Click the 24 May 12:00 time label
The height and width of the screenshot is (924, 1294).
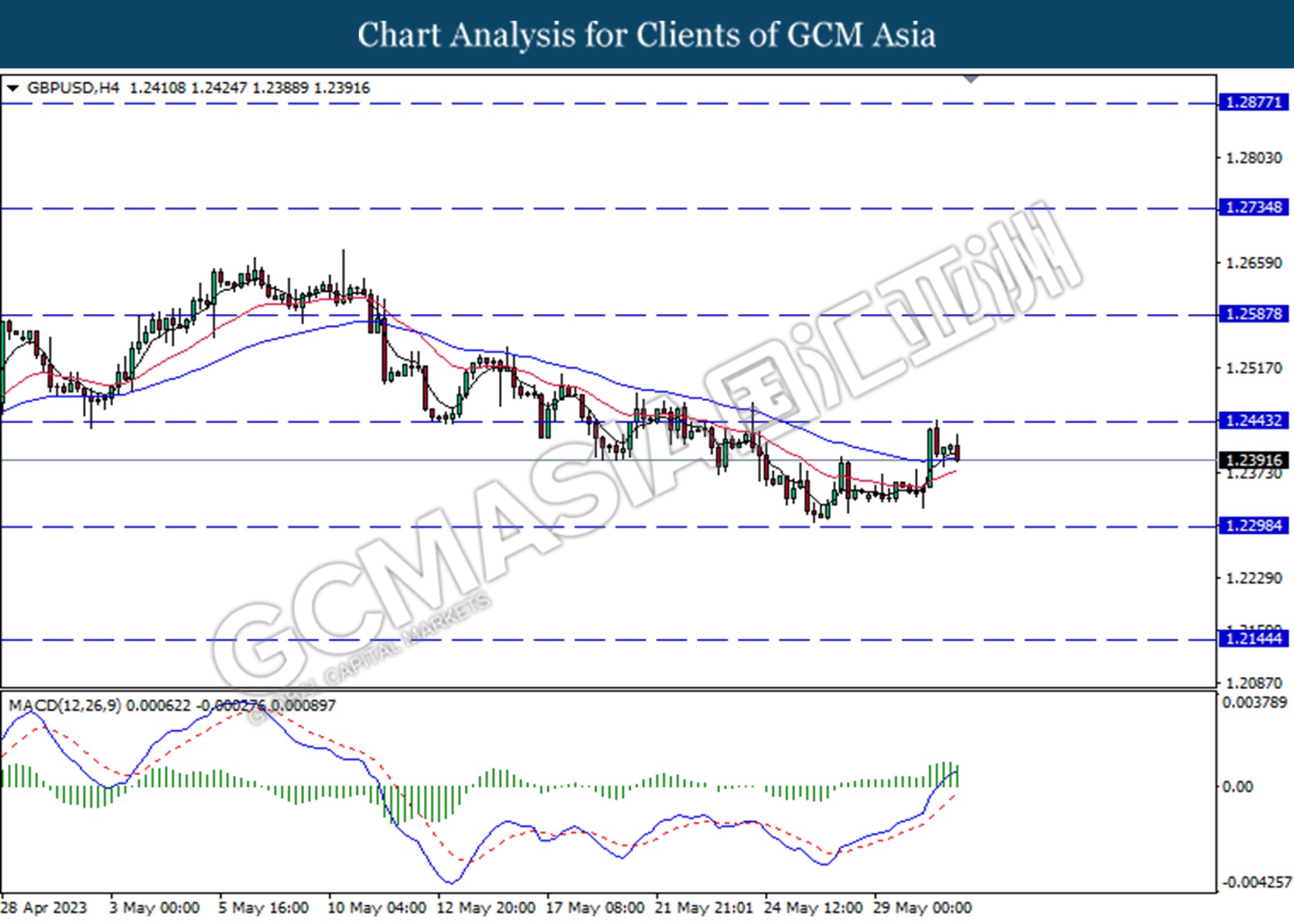813,908
